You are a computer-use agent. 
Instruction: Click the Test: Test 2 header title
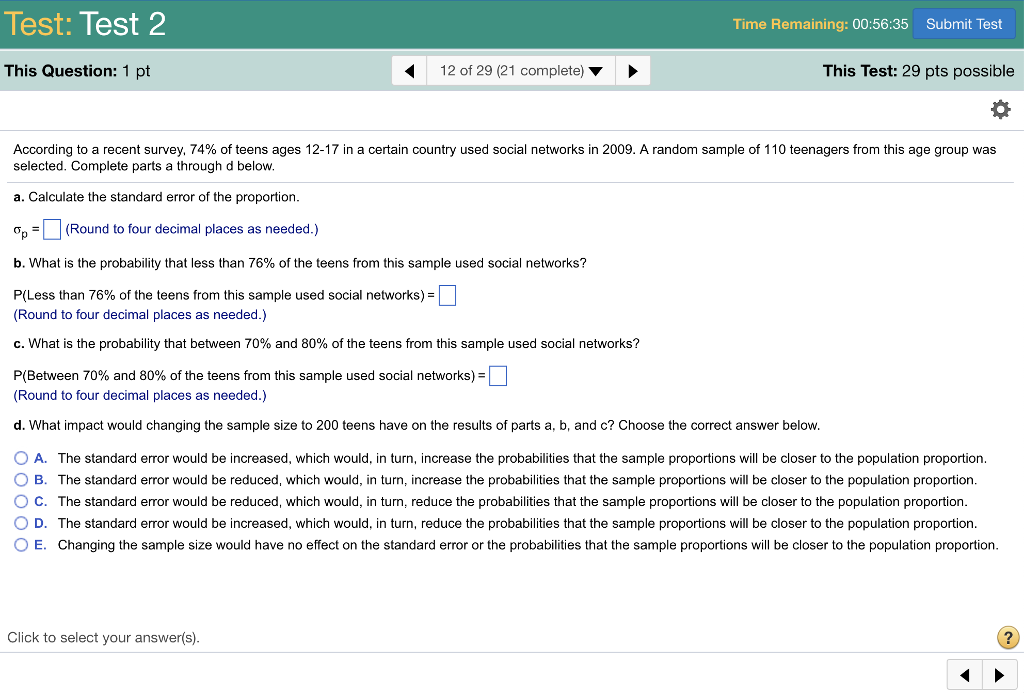pyautogui.click(x=85, y=21)
